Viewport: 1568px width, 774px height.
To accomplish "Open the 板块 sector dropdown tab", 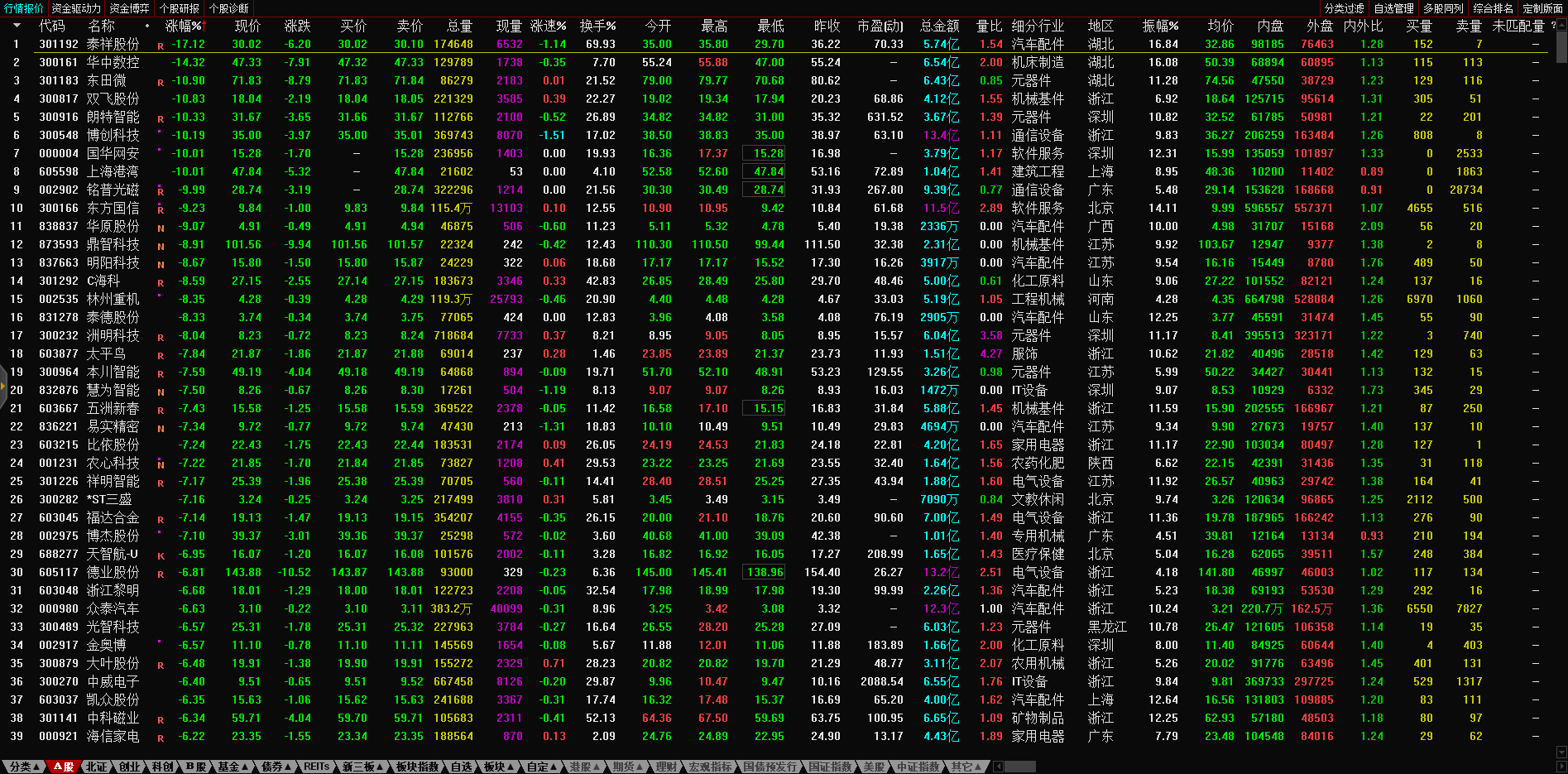I will [x=499, y=767].
